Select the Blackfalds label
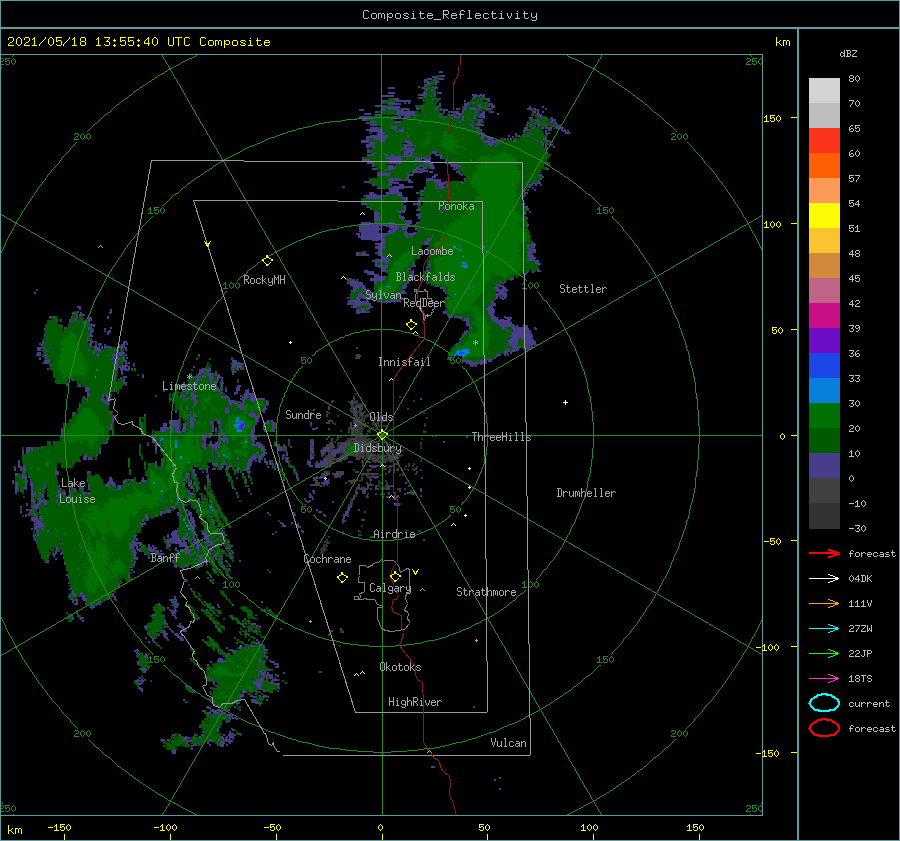 pos(425,277)
